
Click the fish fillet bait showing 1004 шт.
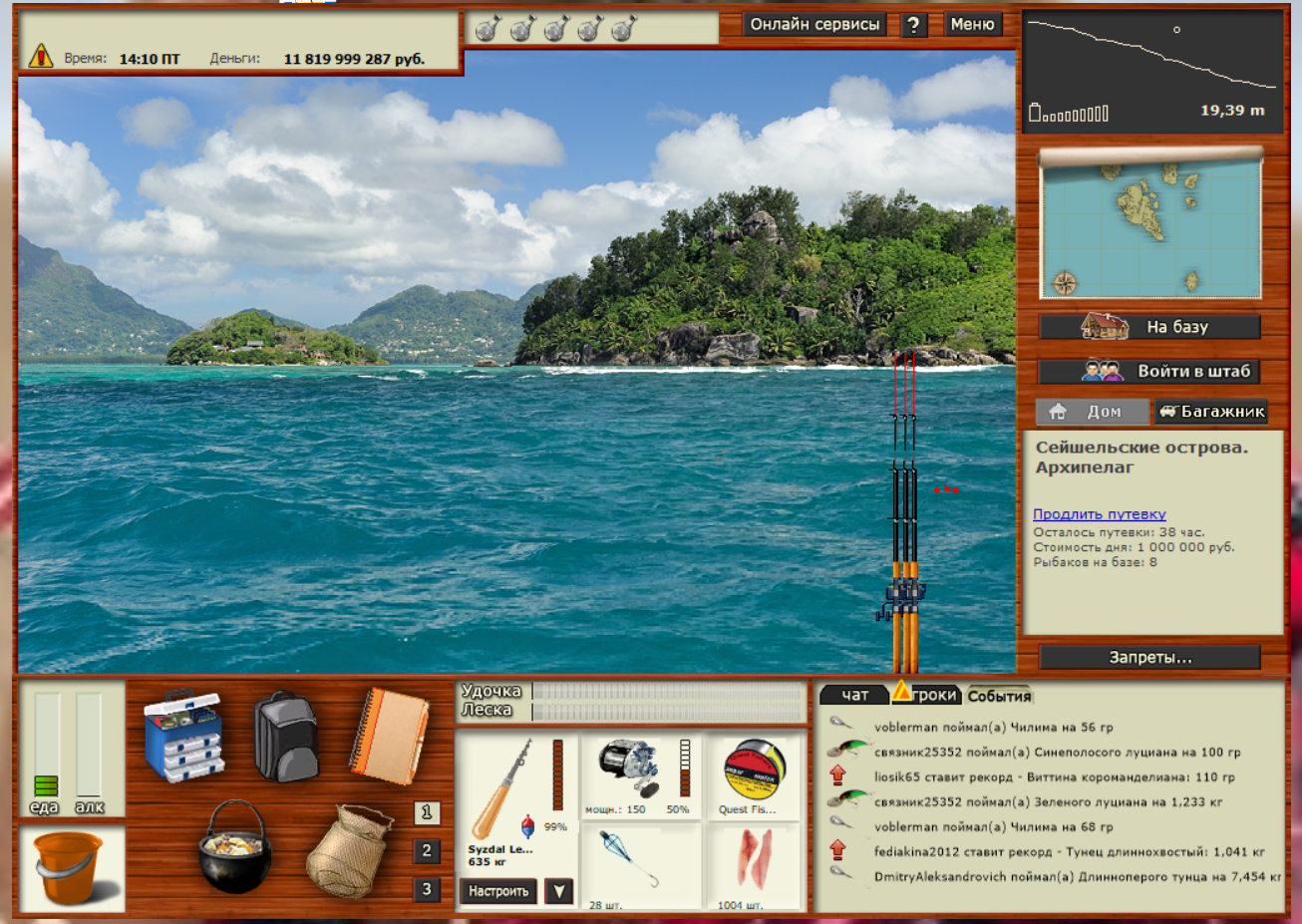coord(754,867)
